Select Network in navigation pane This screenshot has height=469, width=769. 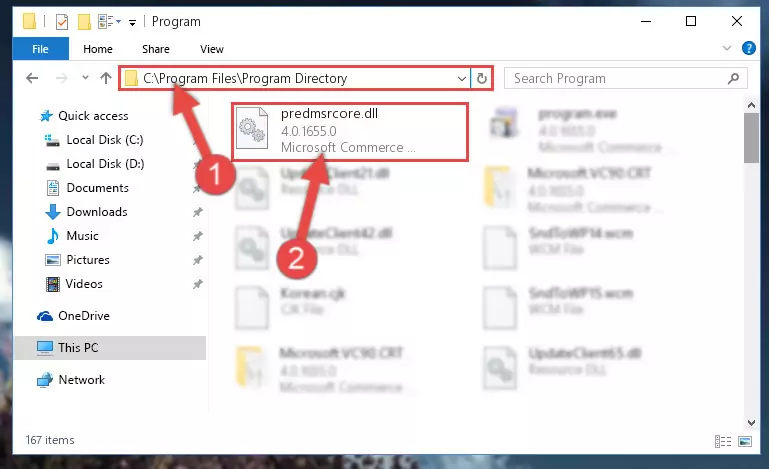click(x=81, y=380)
